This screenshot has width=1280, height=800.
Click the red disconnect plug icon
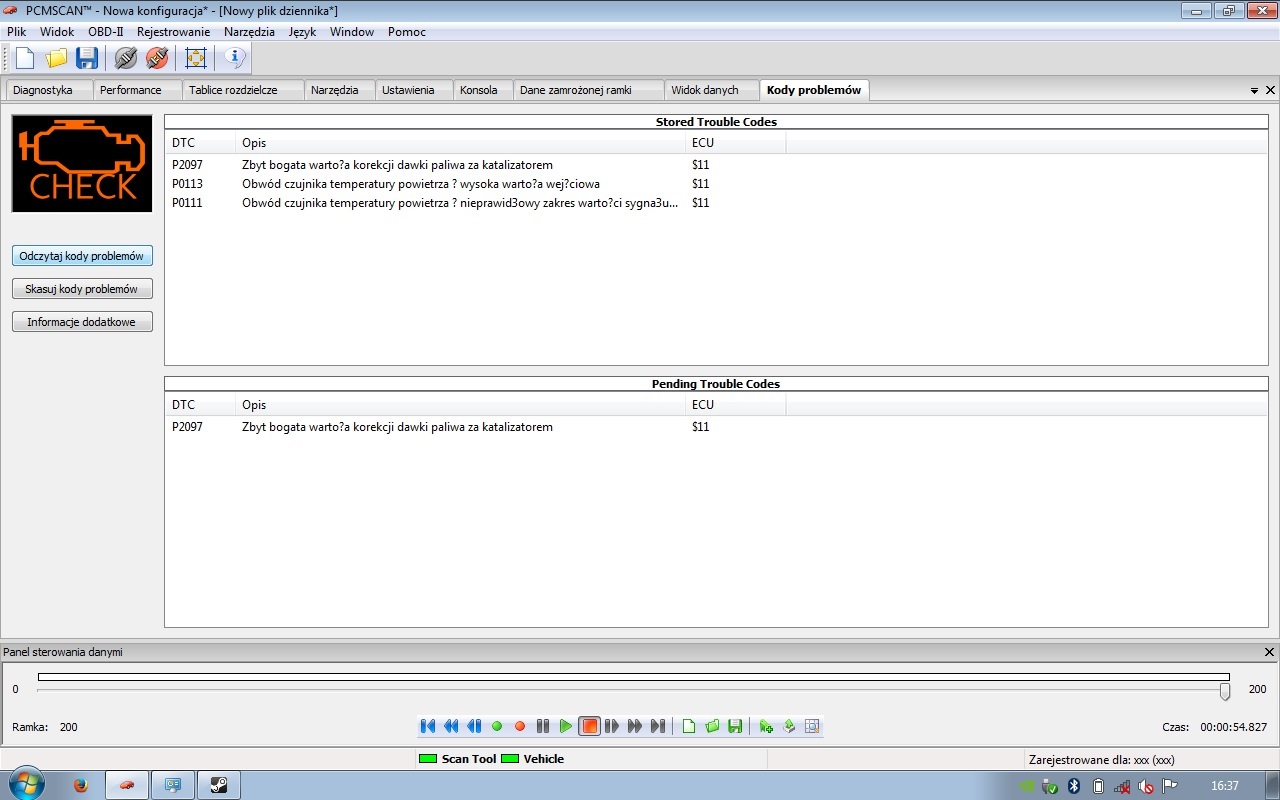click(157, 58)
